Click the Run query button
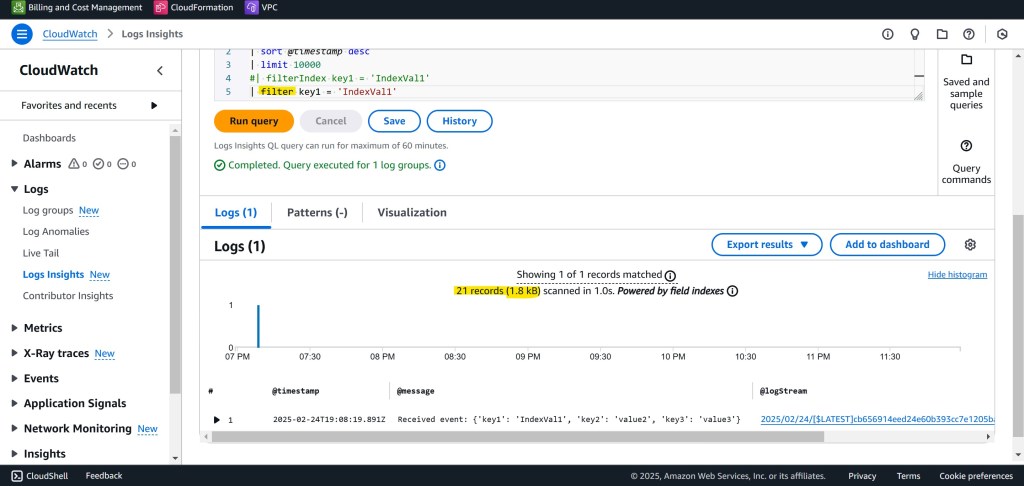Image resolution: width=1024 pixels, height=486 pixels. [253, 121]
